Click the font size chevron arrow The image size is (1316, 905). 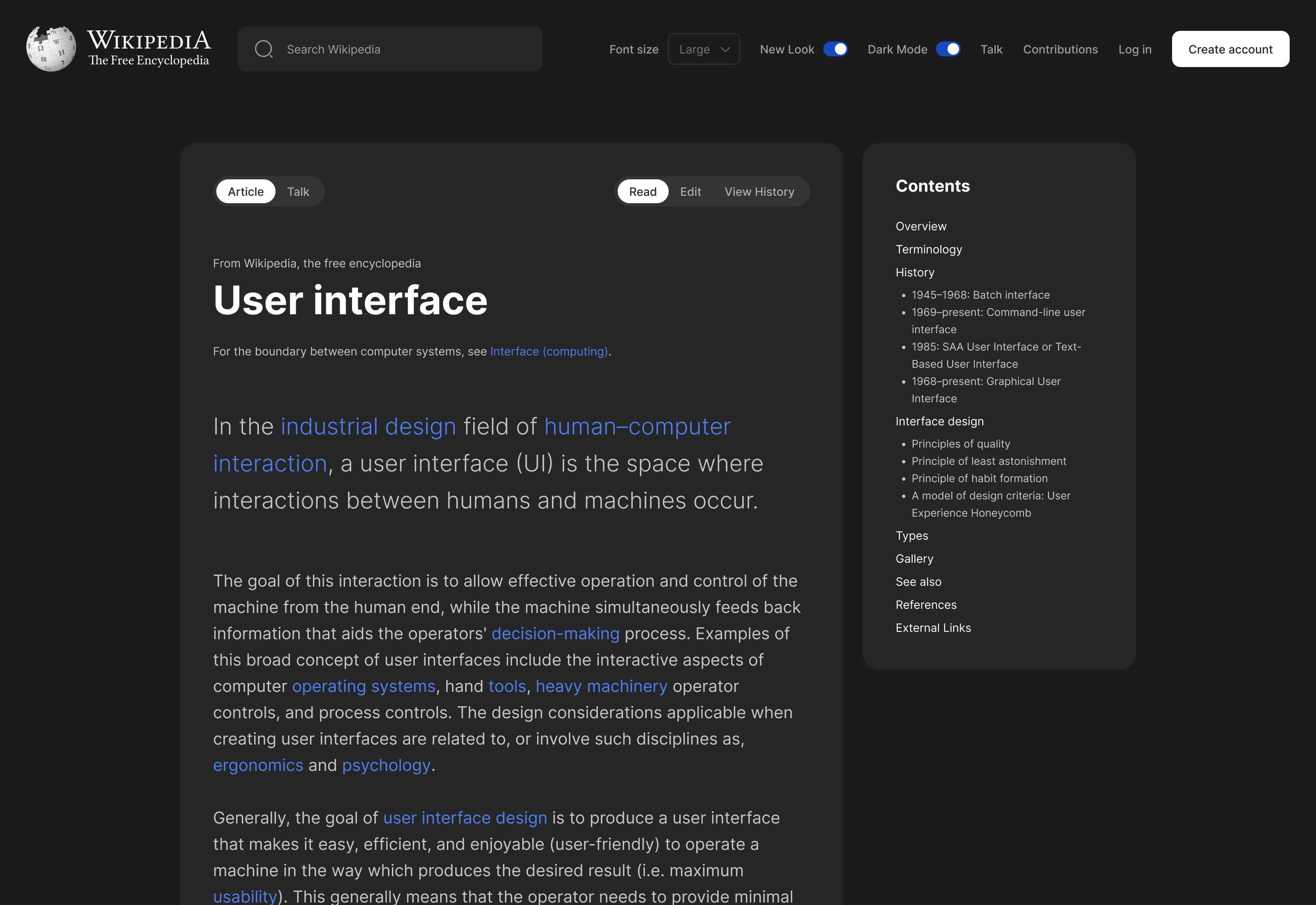click(x=725, y=49)
